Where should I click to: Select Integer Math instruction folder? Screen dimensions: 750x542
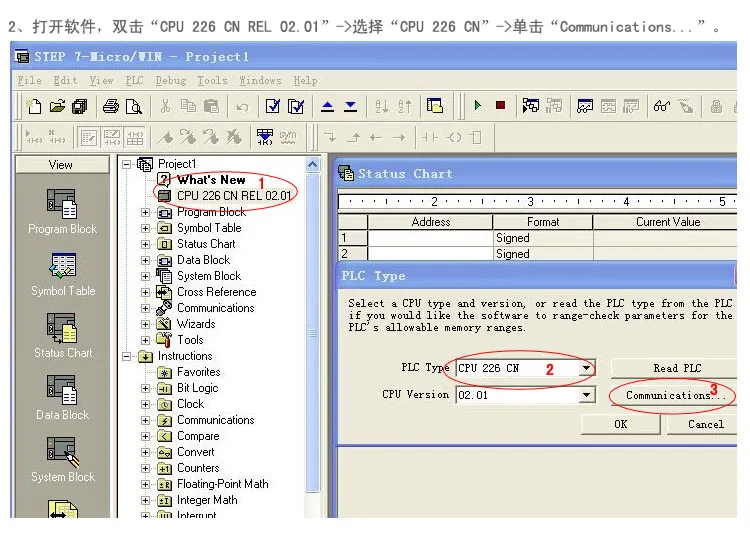point(207,500)
